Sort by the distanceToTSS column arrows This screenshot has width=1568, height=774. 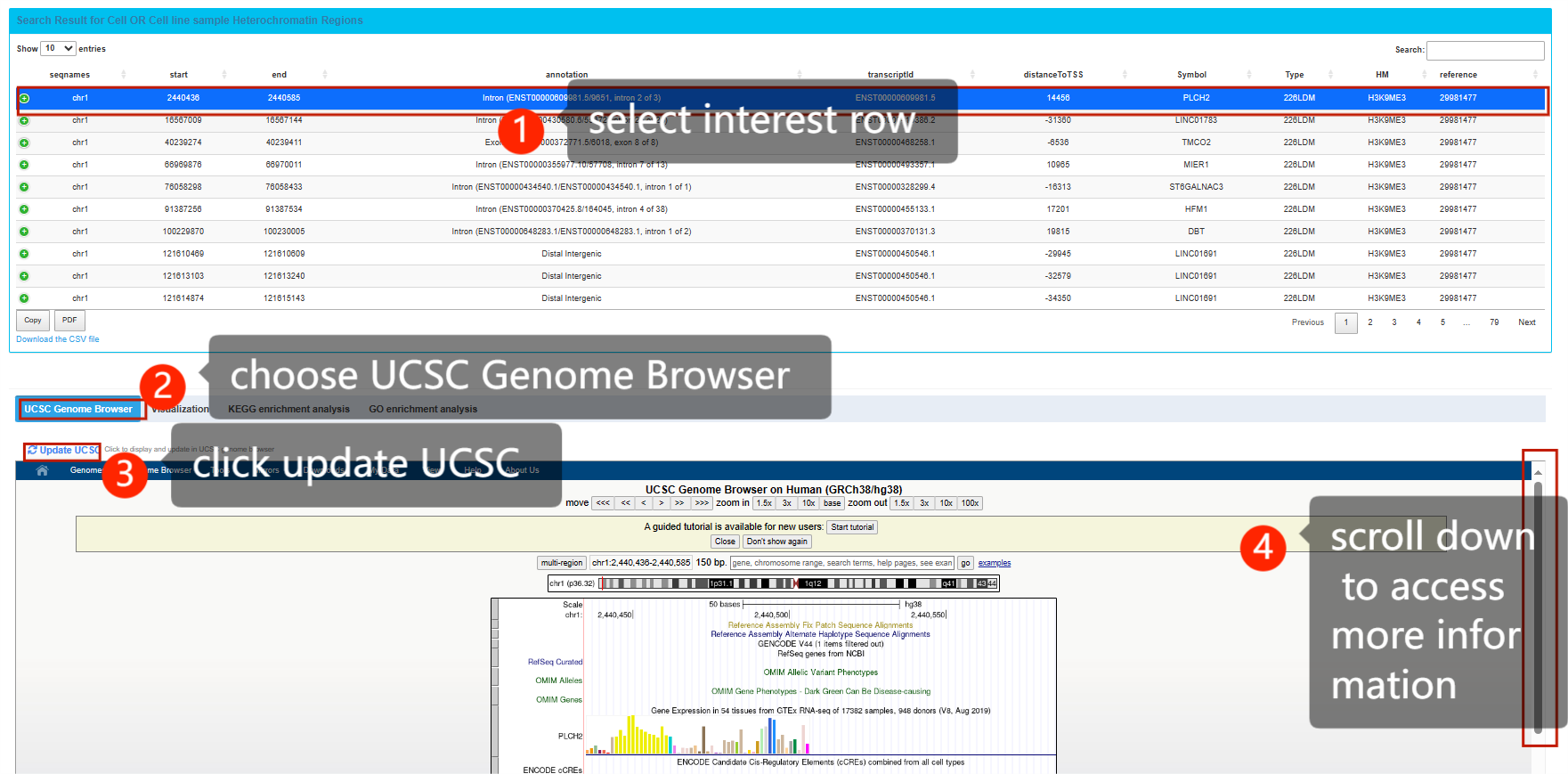point(1125,75)
